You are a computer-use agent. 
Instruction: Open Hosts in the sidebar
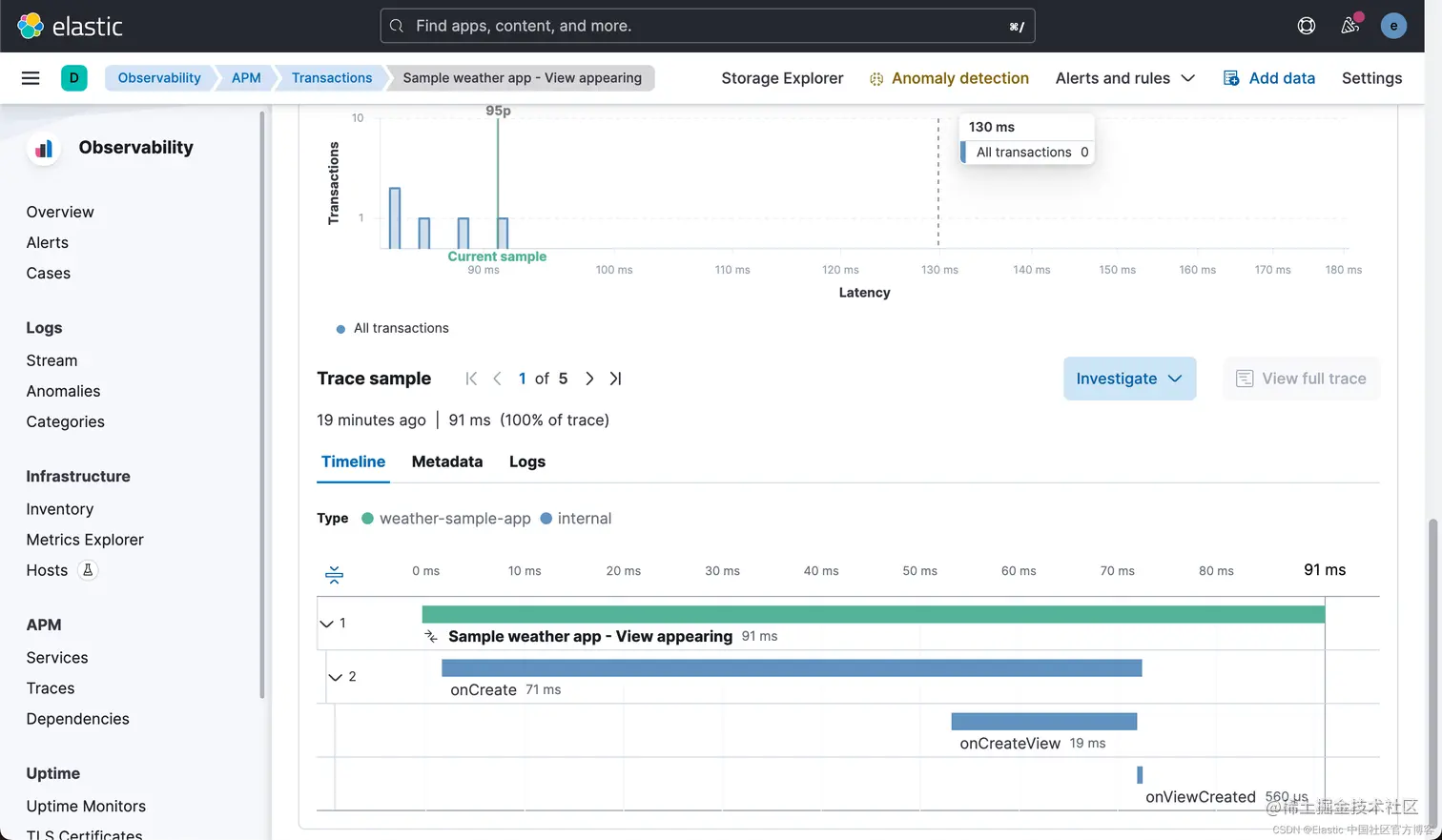click(47, 570)
